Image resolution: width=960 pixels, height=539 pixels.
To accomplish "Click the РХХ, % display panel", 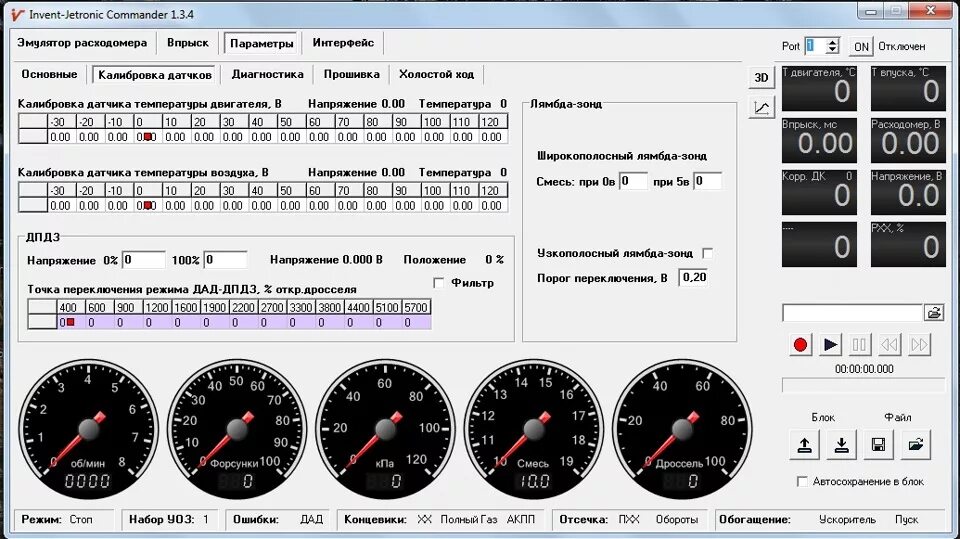I will pyautogui.click(x=908, y=244).
